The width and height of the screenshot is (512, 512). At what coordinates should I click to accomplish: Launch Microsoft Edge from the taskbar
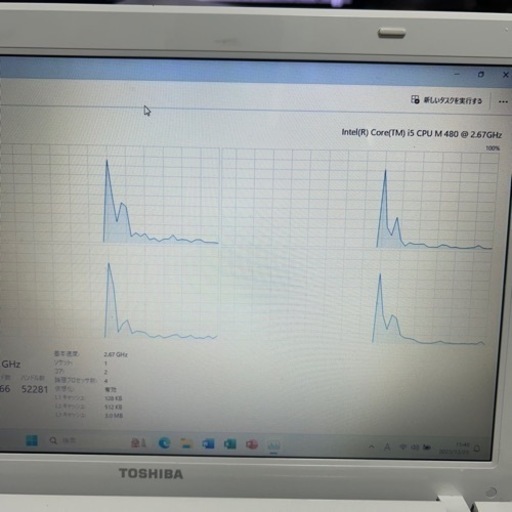[164, 443]
